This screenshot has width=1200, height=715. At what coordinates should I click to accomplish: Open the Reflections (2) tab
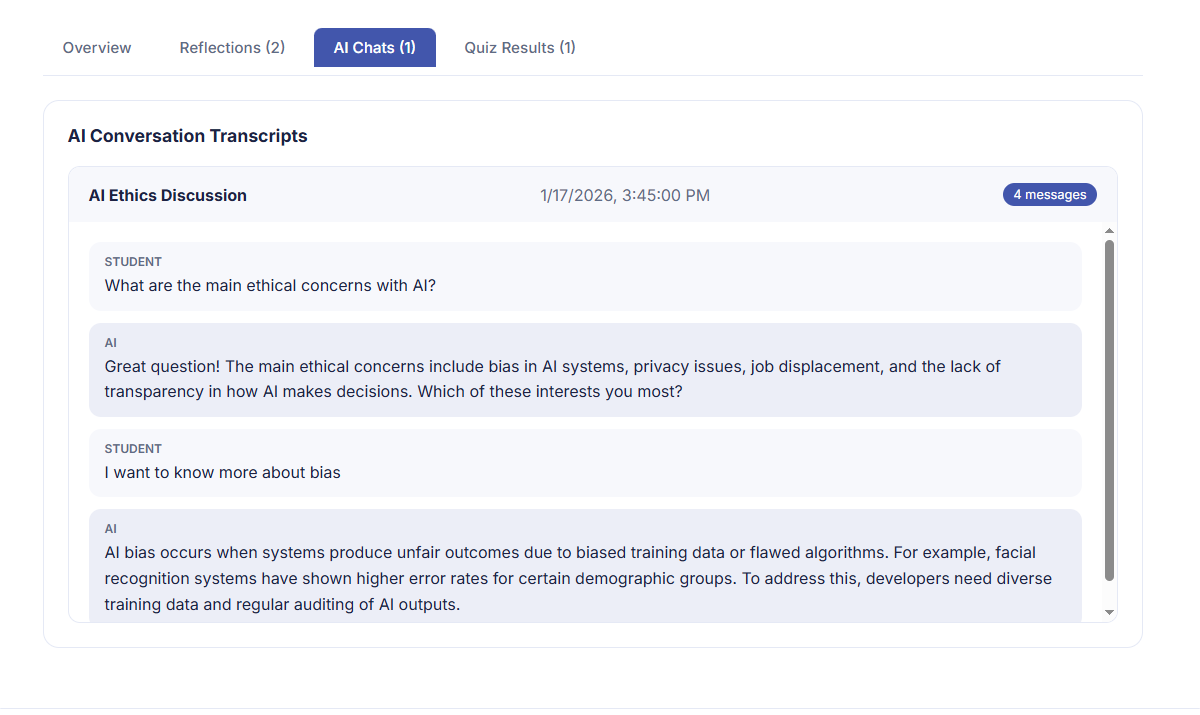232,48
